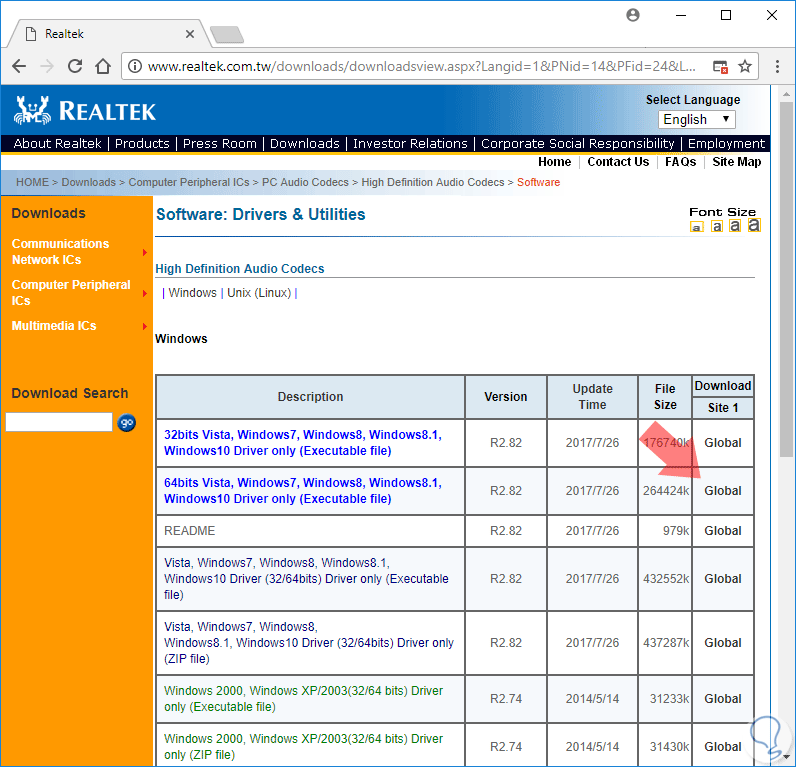Viewport: 796px width, 767px height.
Task: Jump to the Windows section link
Action: [192, 293]
